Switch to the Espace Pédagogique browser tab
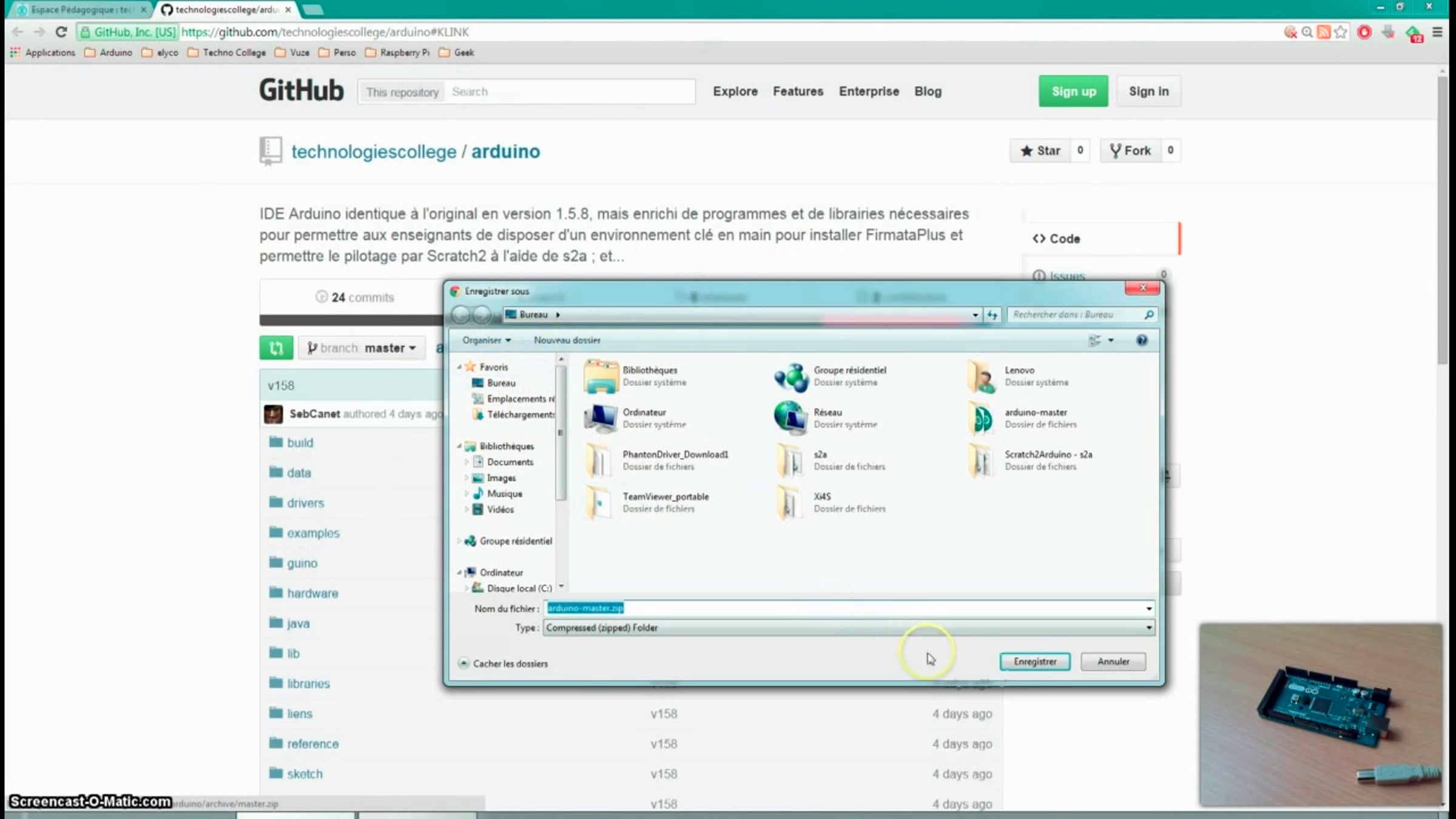Screen dimensions: 1456x819 (x=83, y=10)
